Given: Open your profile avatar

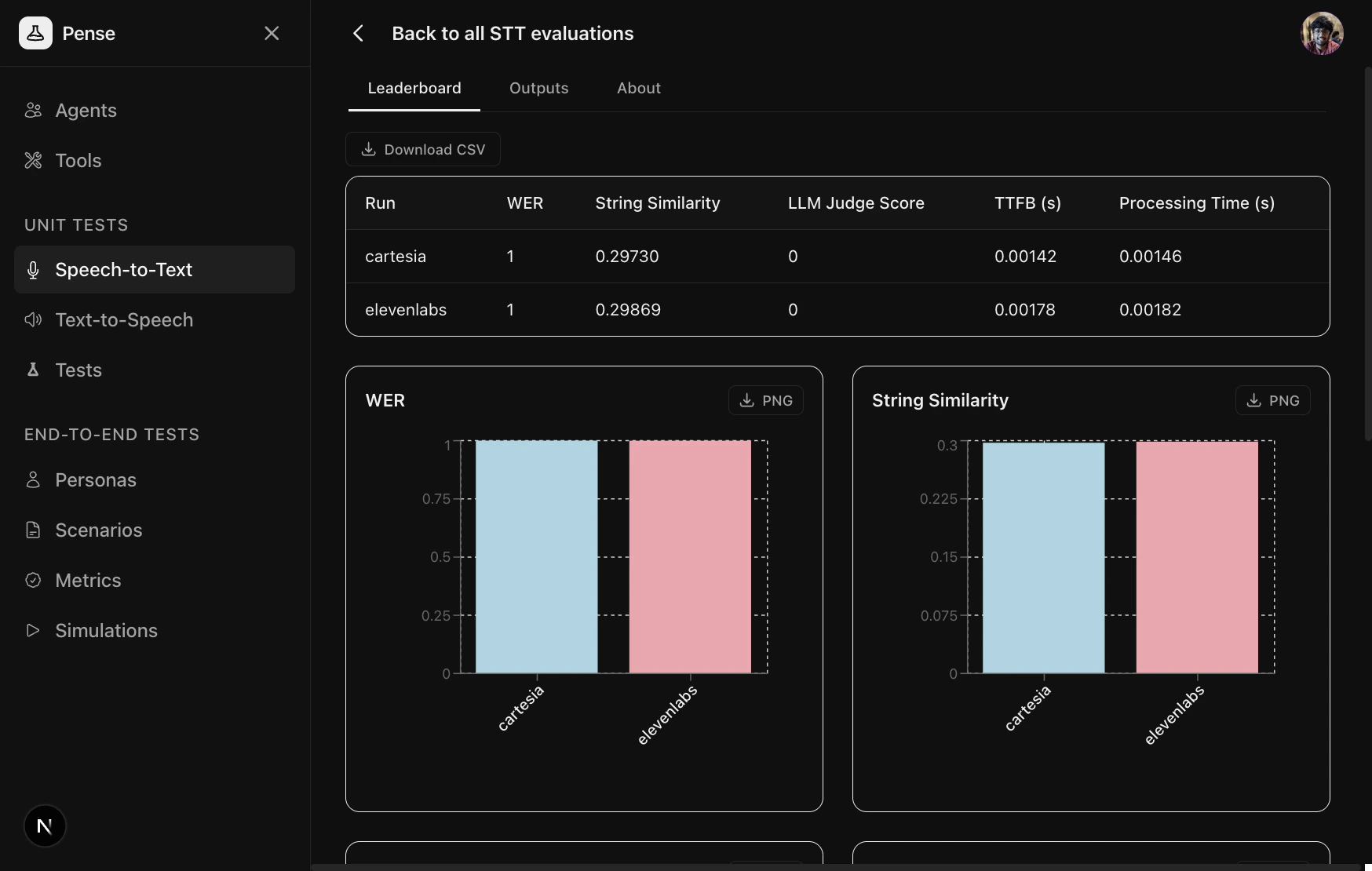Looking at the screenshot, I should click(x=1323, y=33).
